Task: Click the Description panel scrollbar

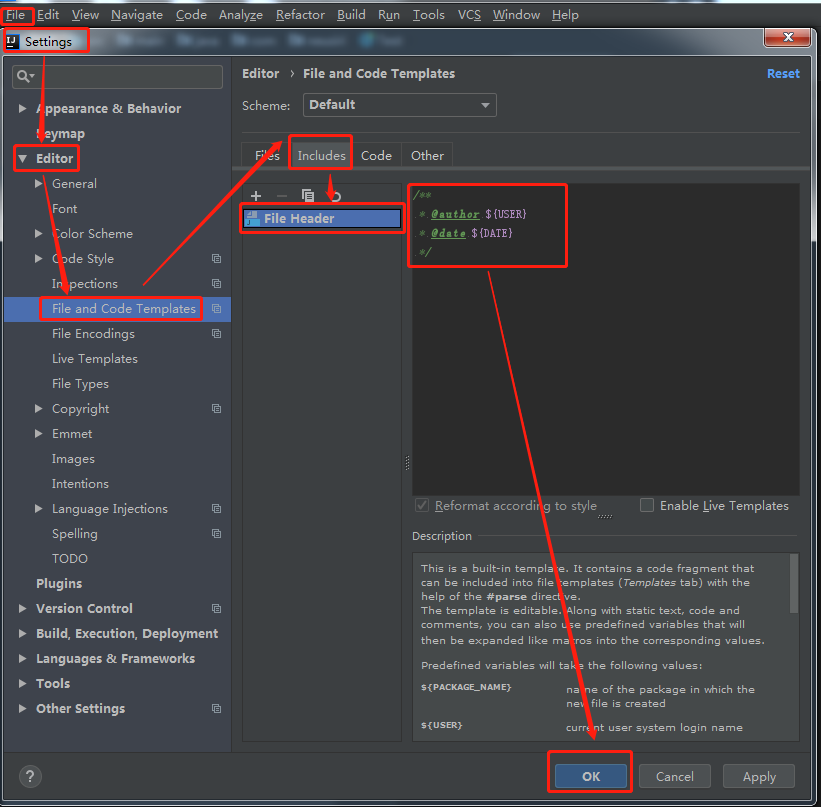Action: pos(794,583)
